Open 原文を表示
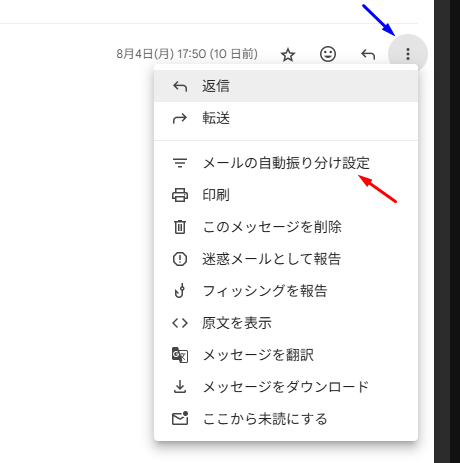 tap(286, 323)
